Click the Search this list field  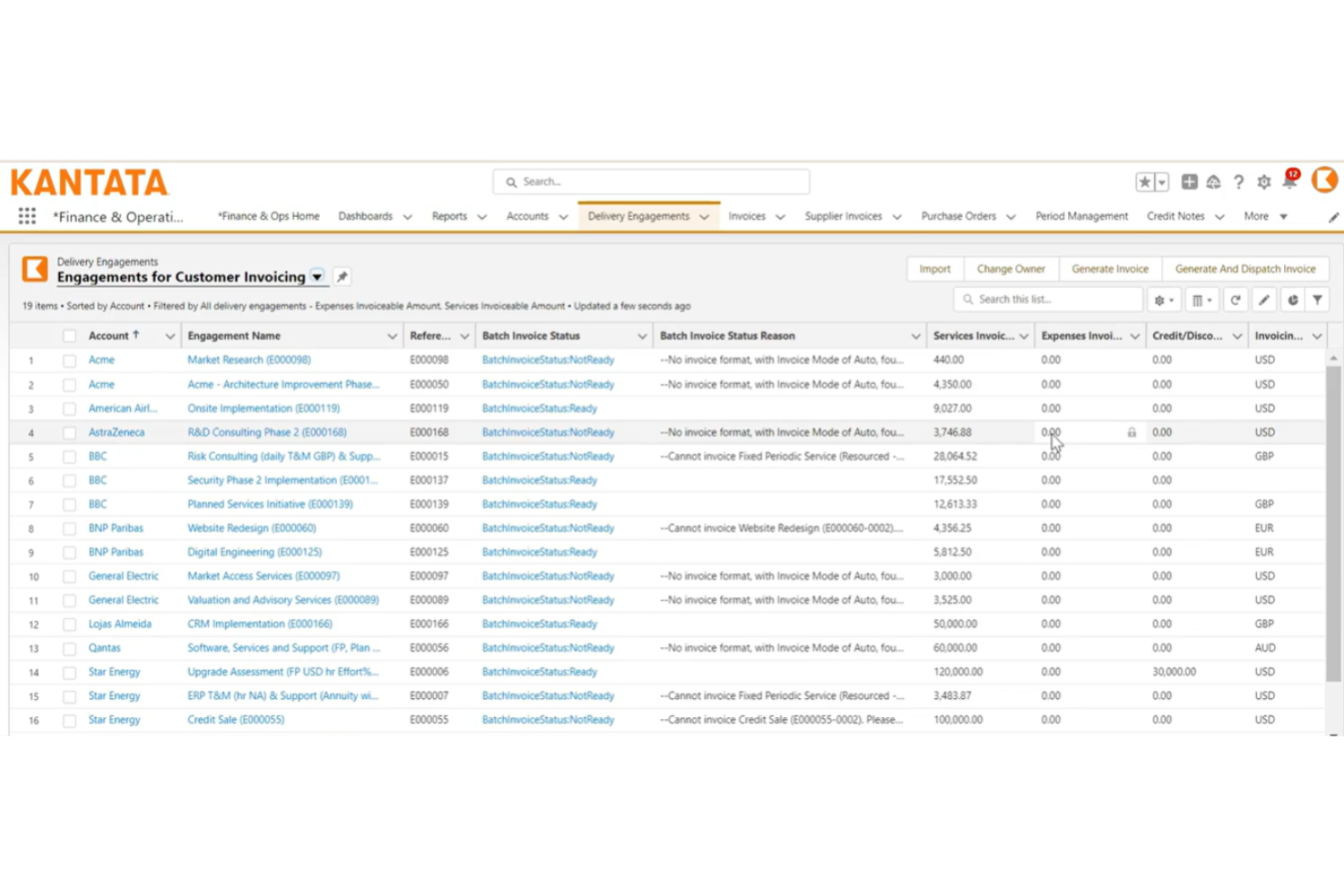click(1048, 300)
